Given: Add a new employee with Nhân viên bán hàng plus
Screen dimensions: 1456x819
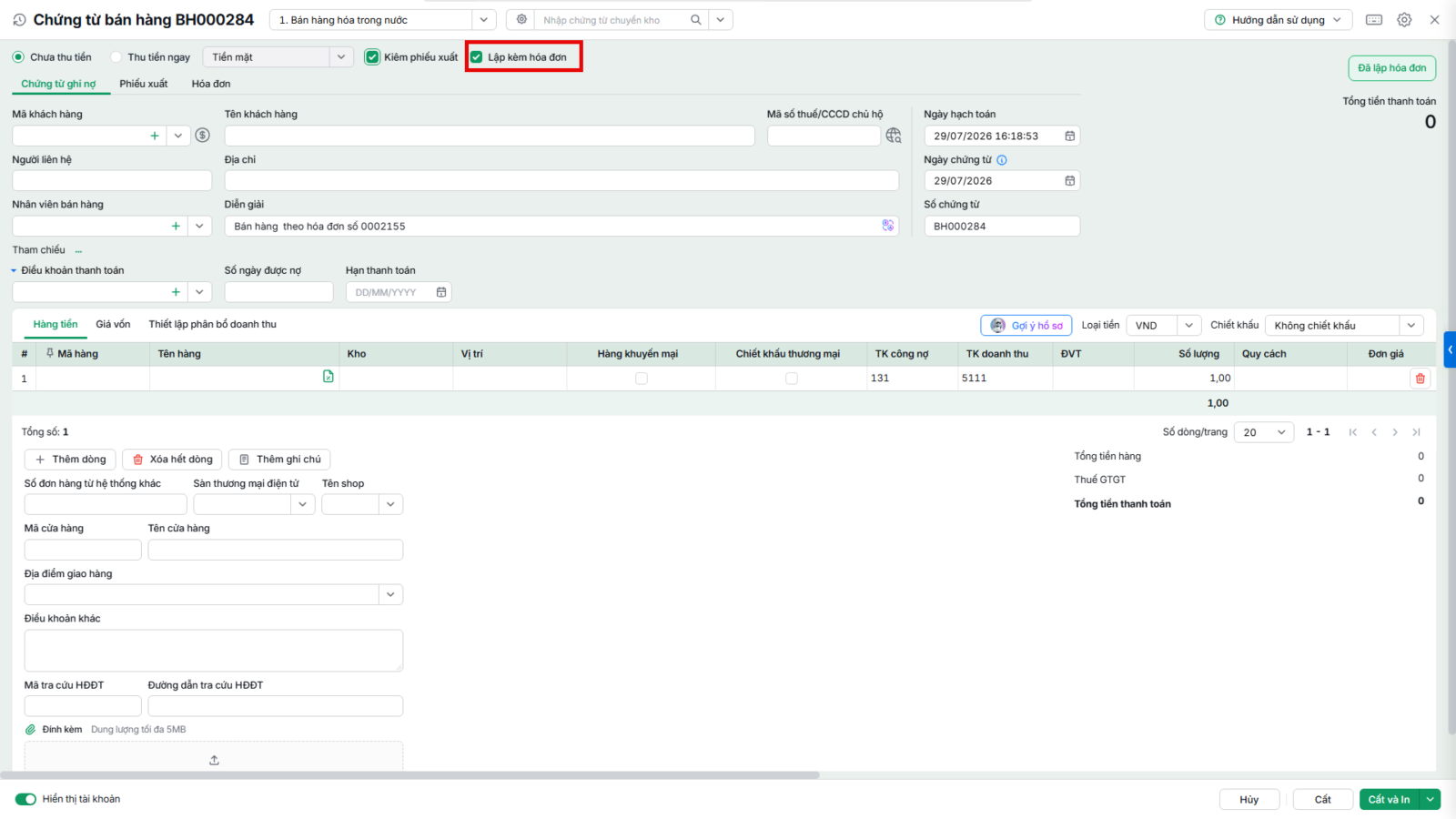Looking at the screenshot, I should 176,226.
